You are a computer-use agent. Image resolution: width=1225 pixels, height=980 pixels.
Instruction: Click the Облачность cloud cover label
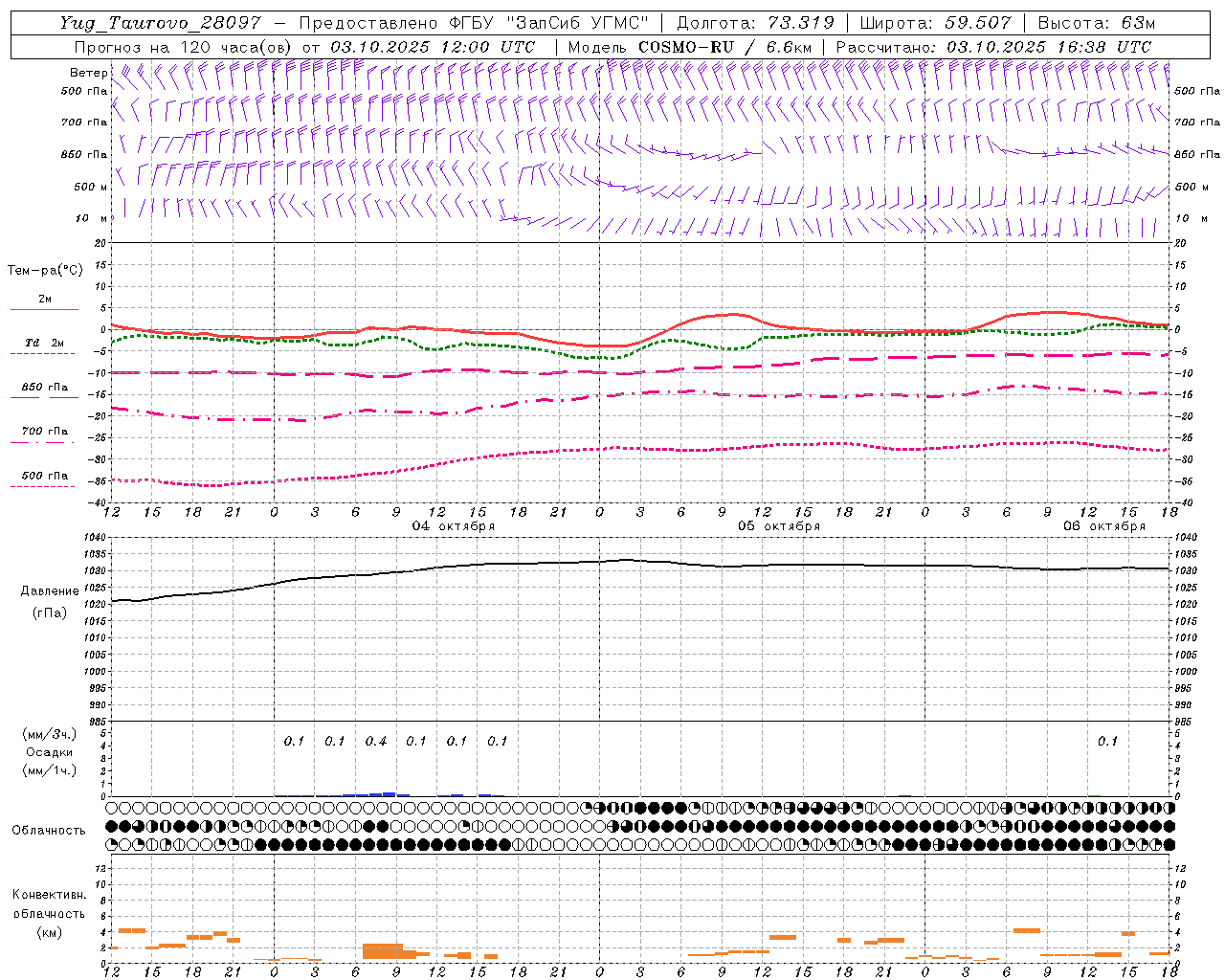[49, 830]
